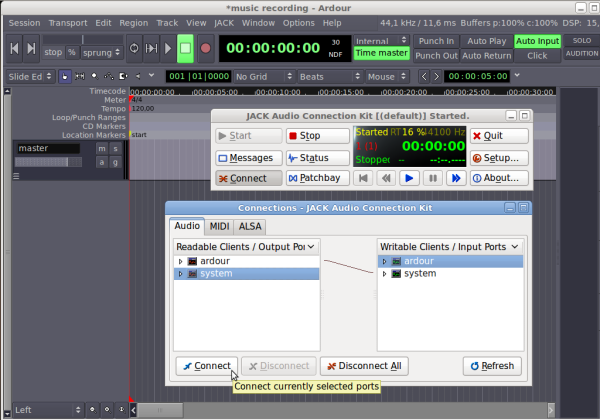Click the green Ardour stop button
Image resolution: width=600 pixels, height=420 pixels.
click(185, 48)
